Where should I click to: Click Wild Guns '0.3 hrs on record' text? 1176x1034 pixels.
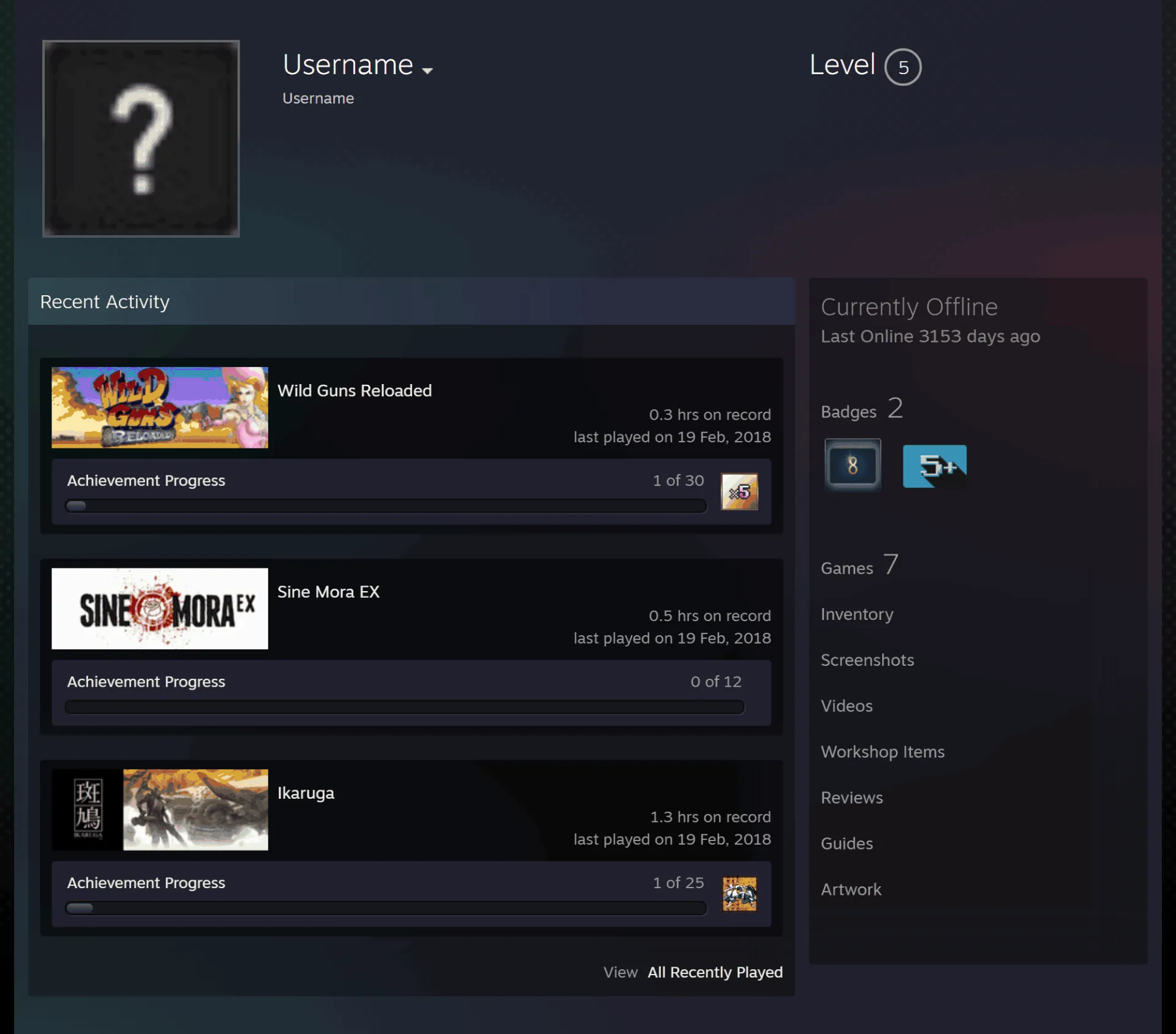[x=710, y=415]
